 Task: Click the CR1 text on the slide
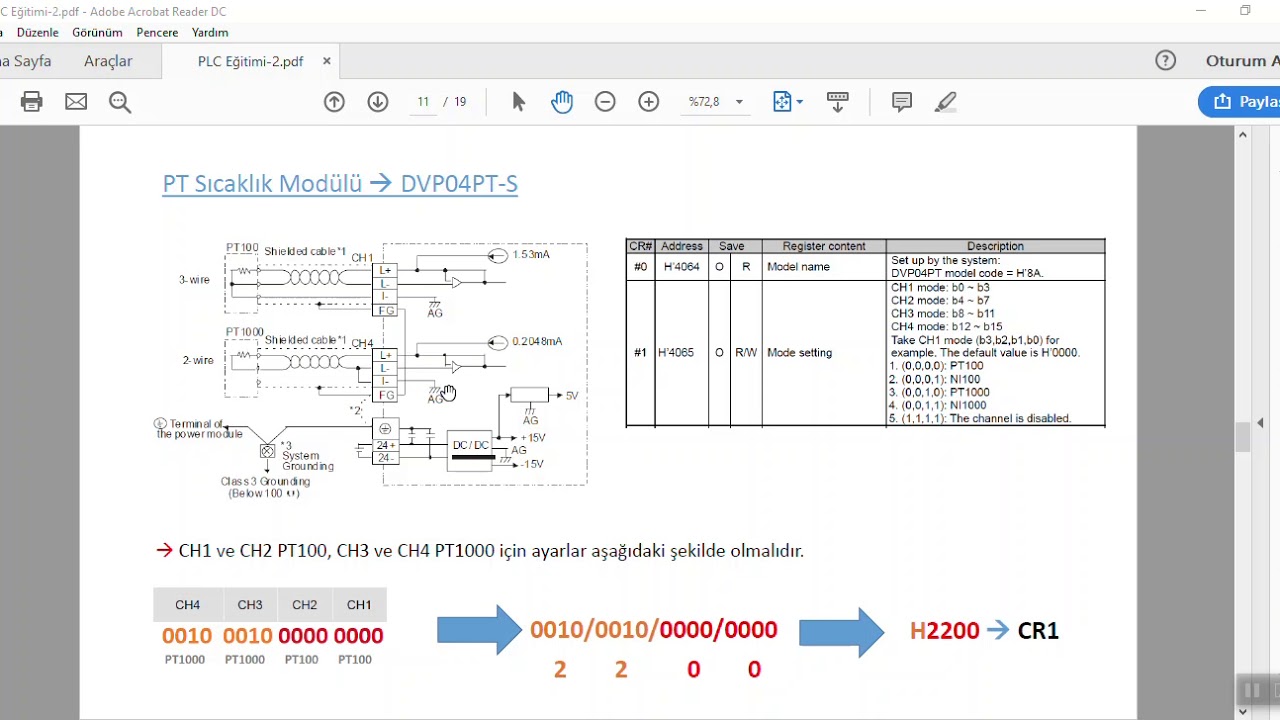(x=1038, y=630)
